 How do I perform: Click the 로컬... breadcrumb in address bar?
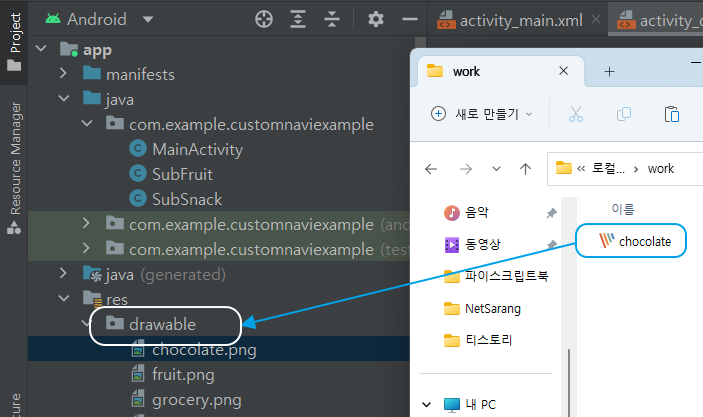pyautogui.click(x=608, y=169)
